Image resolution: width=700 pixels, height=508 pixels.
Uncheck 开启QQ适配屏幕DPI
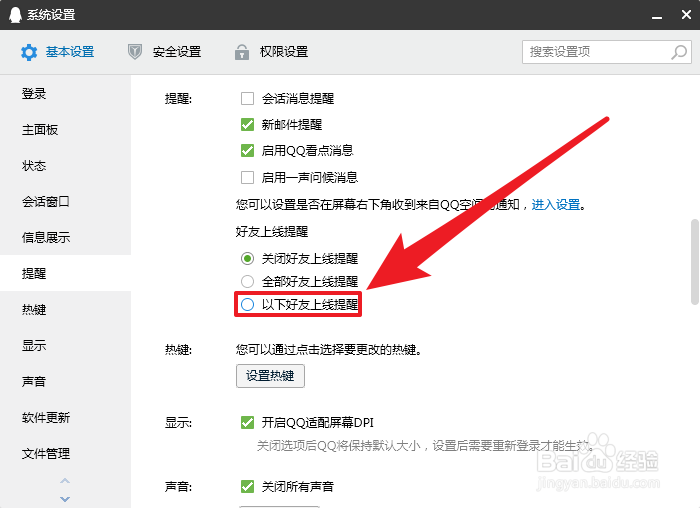(x=247, y=422)
